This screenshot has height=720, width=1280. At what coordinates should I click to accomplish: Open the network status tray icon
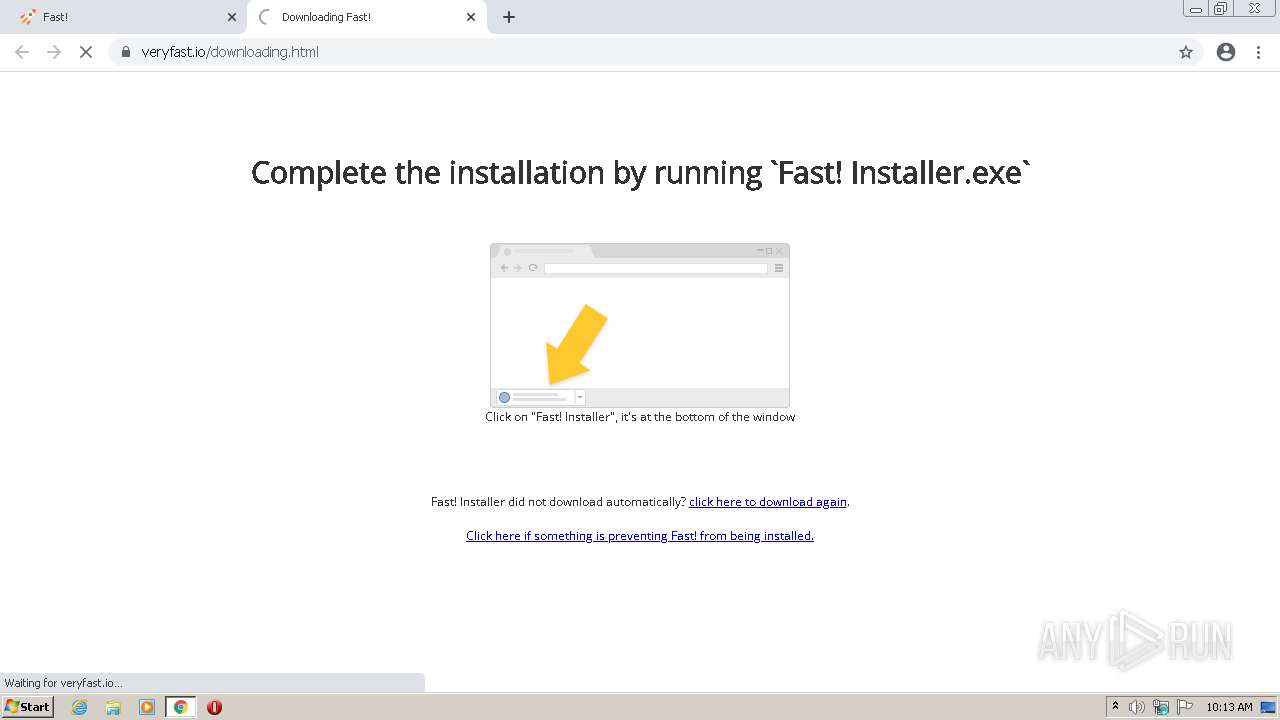1161,707
